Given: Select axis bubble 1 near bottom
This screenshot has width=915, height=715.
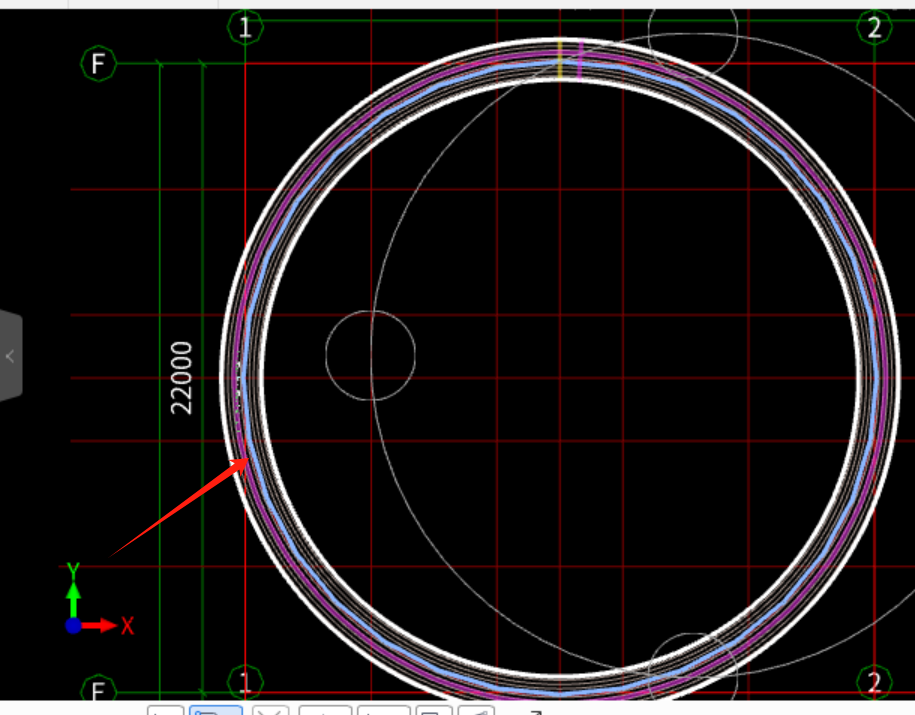Looking at the screenshot, I should 245,682.
